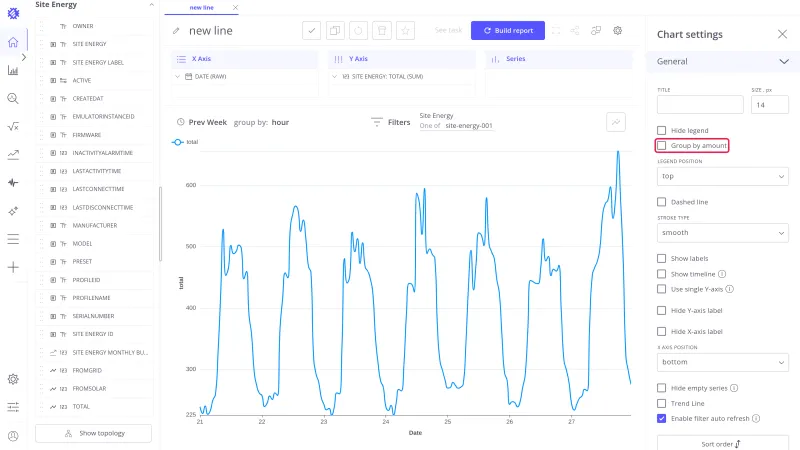Open the search magnifier sidebar icon

[x=13, y=98]
